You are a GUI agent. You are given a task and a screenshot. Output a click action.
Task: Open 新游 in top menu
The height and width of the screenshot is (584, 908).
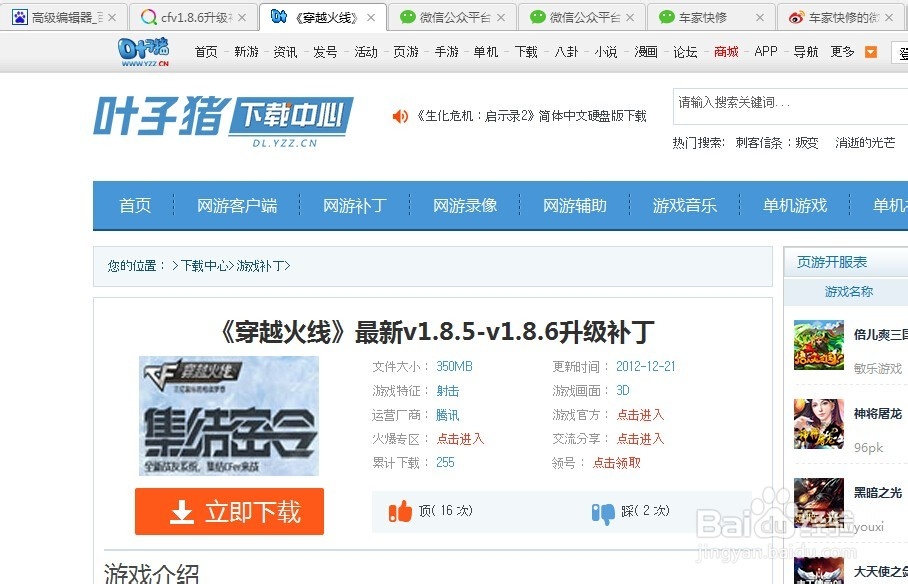(x=246, y=52)
